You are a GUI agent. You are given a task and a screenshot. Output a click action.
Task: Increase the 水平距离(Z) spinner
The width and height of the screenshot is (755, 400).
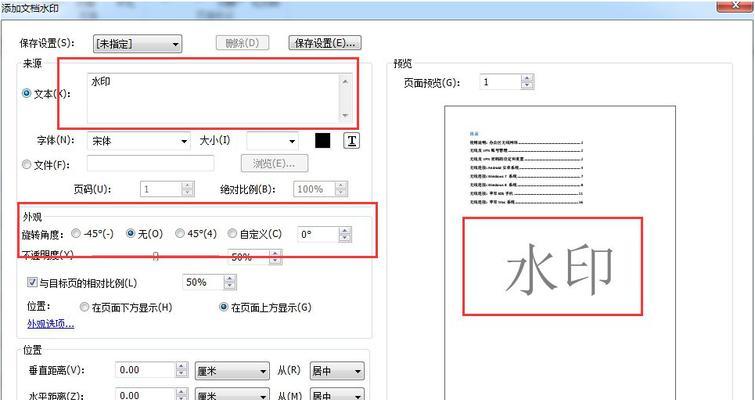[182, 392]
